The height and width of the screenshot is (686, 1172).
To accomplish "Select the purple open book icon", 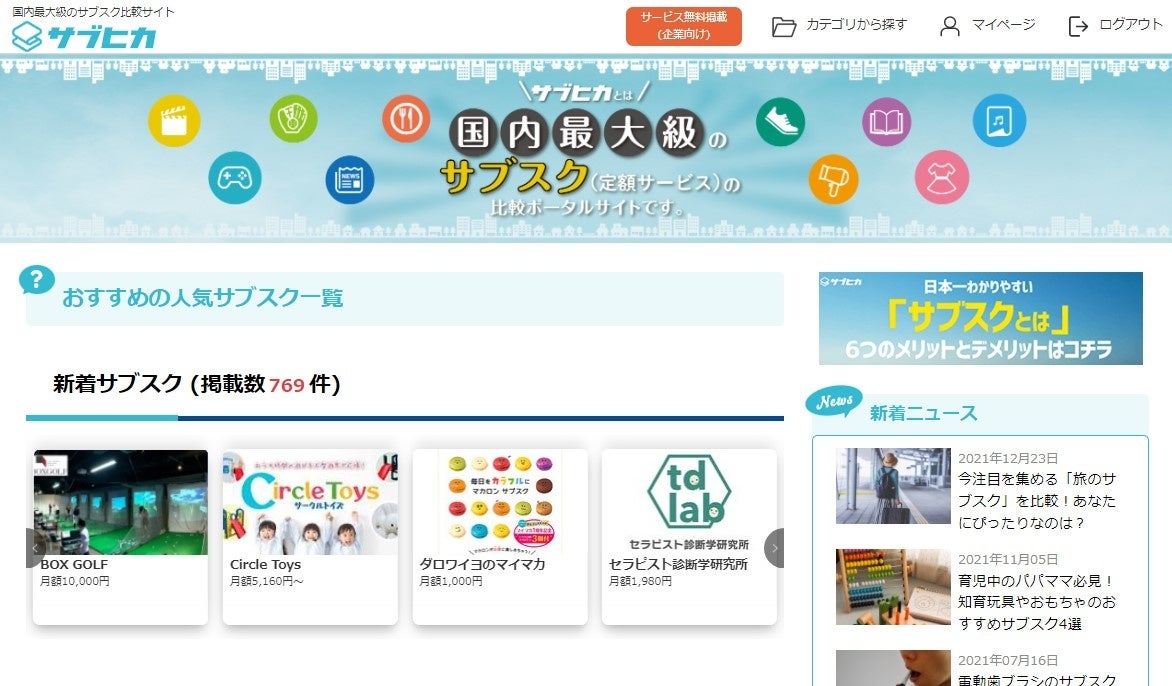I will 886,121.
